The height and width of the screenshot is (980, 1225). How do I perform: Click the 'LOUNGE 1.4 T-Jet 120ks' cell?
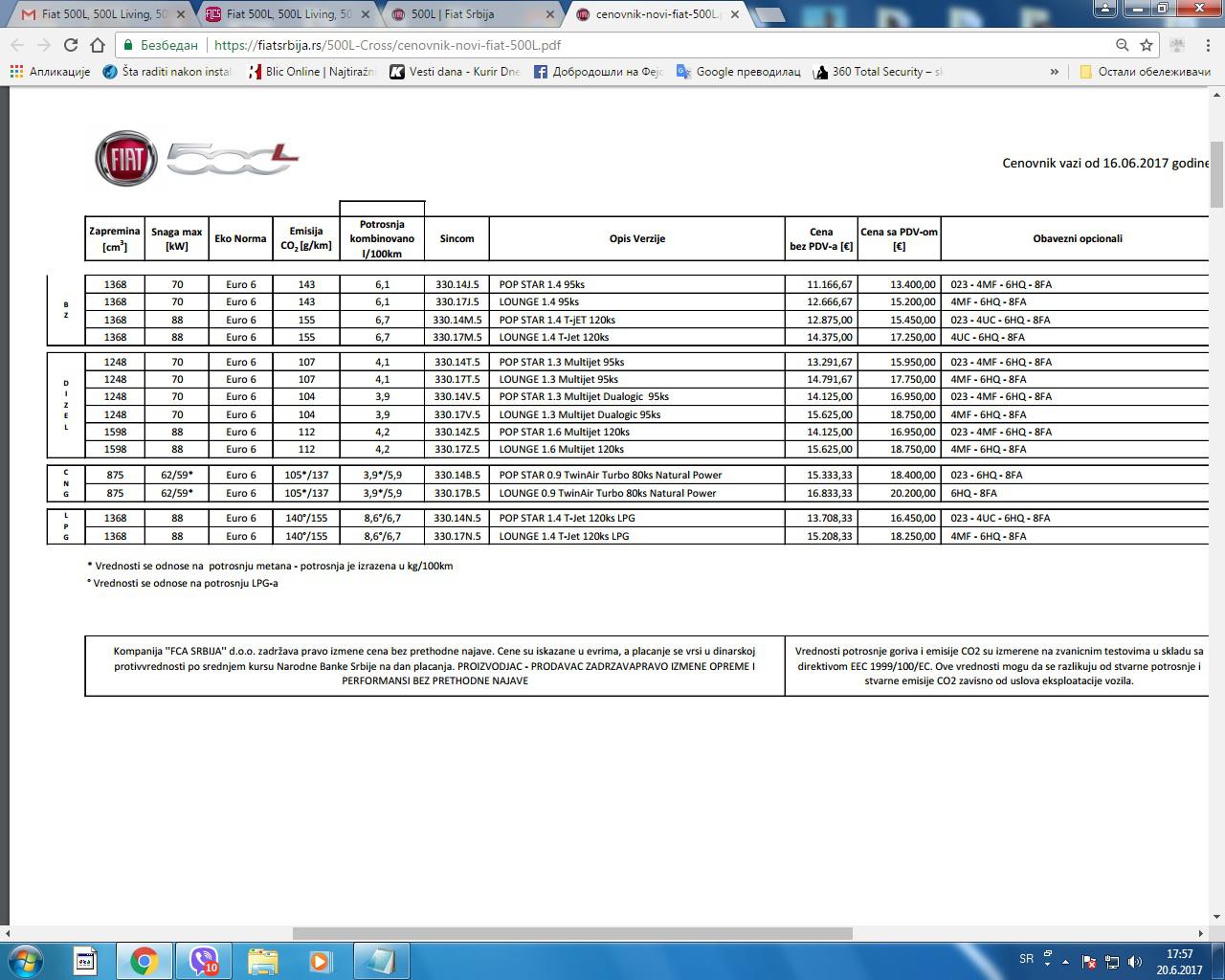click(554, 337)
